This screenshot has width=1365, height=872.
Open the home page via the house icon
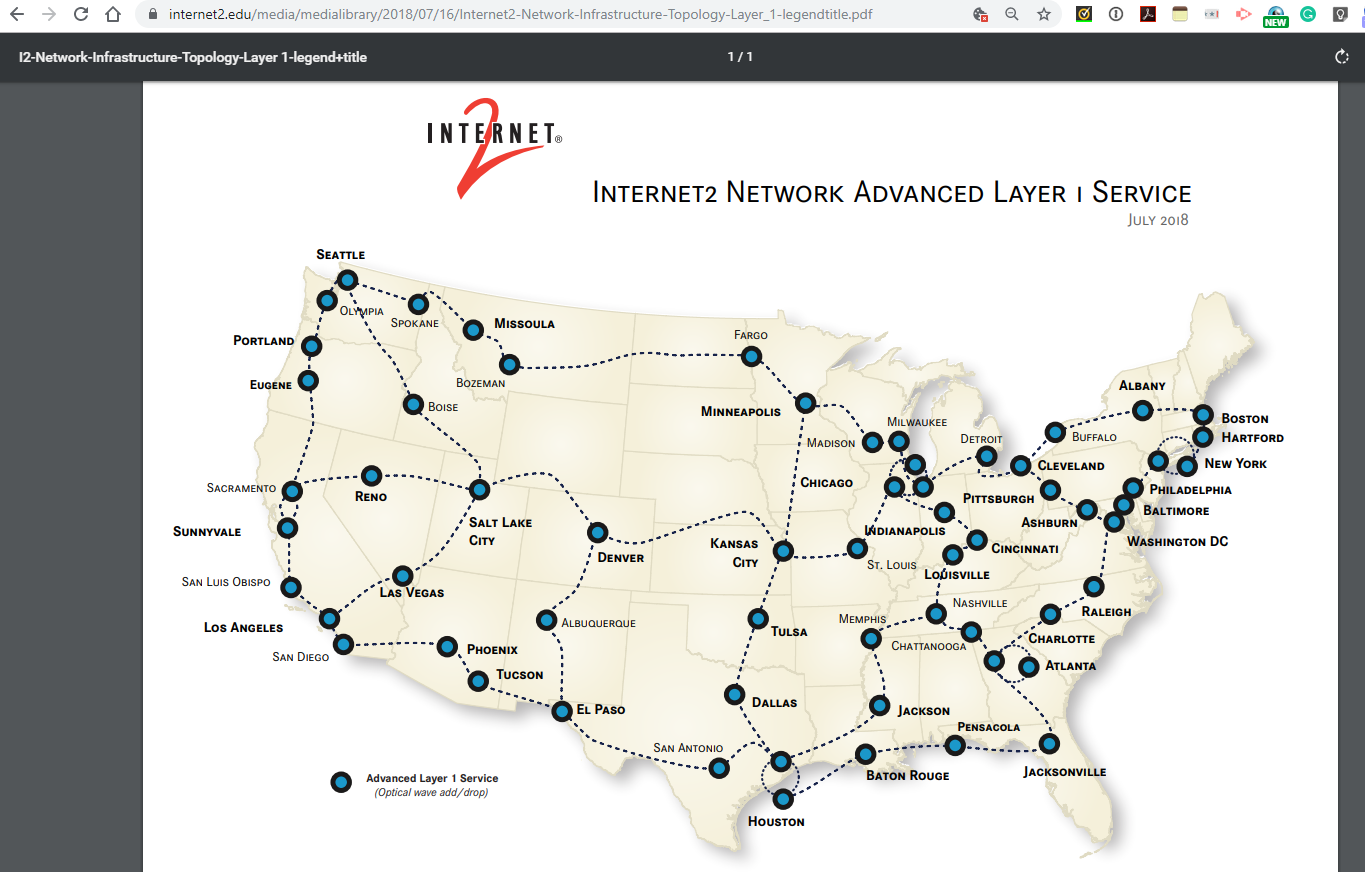[114, 15]
